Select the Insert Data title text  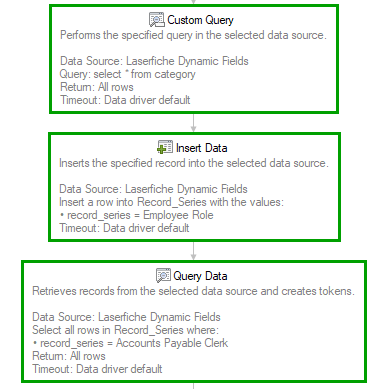(202, 148)
